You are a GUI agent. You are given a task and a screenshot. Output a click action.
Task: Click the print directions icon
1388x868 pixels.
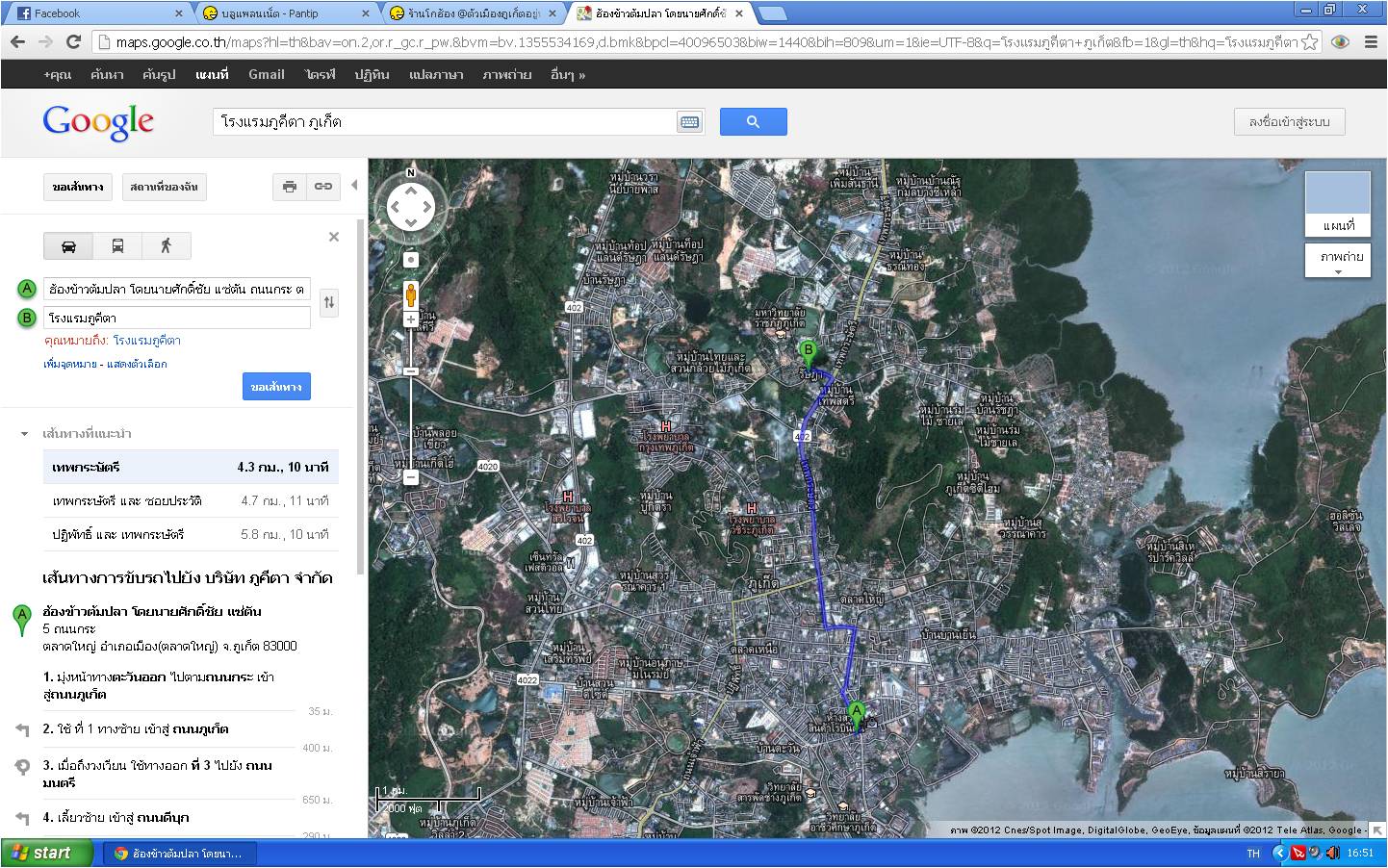[289, 187]
